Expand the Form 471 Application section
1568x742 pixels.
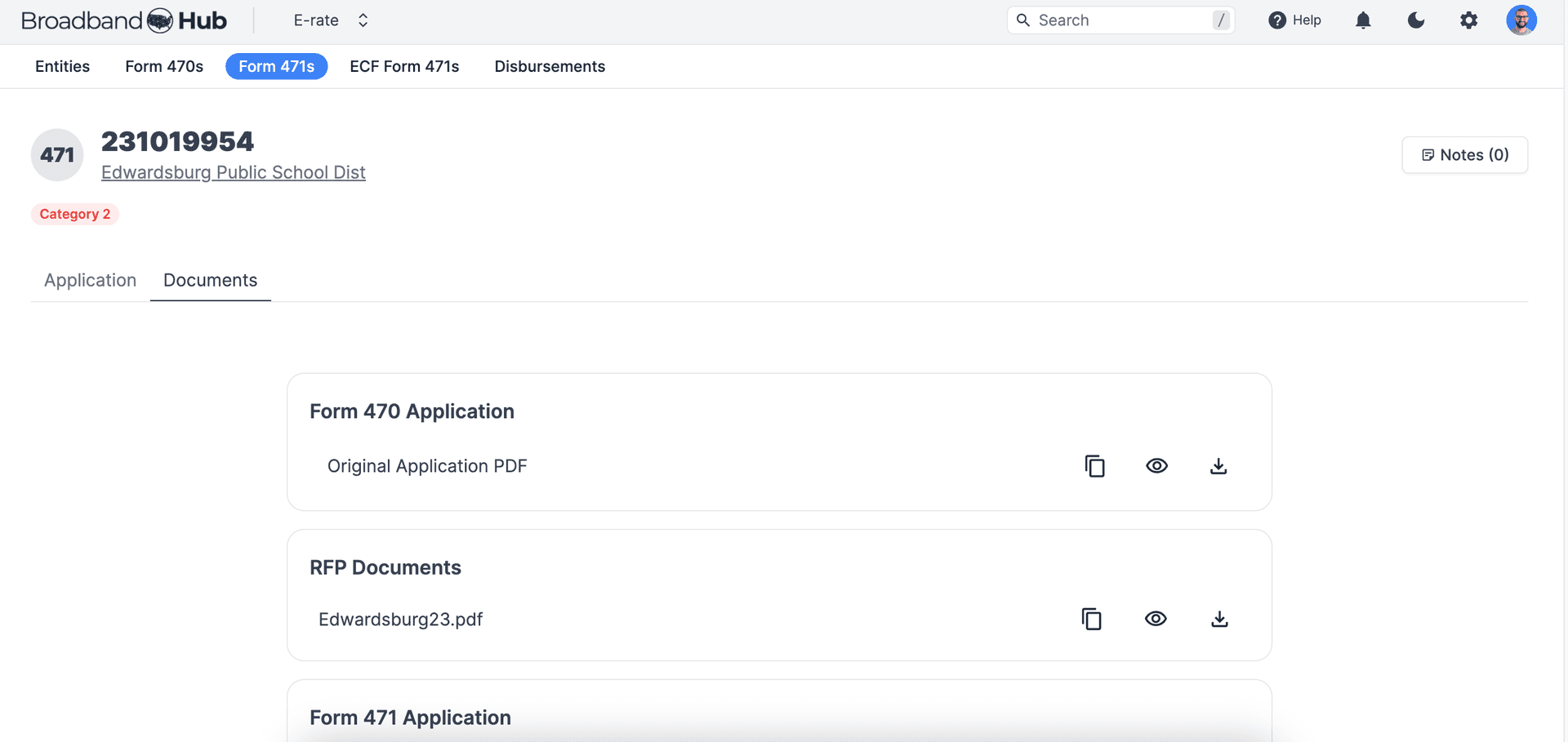(x=410, y=717)
